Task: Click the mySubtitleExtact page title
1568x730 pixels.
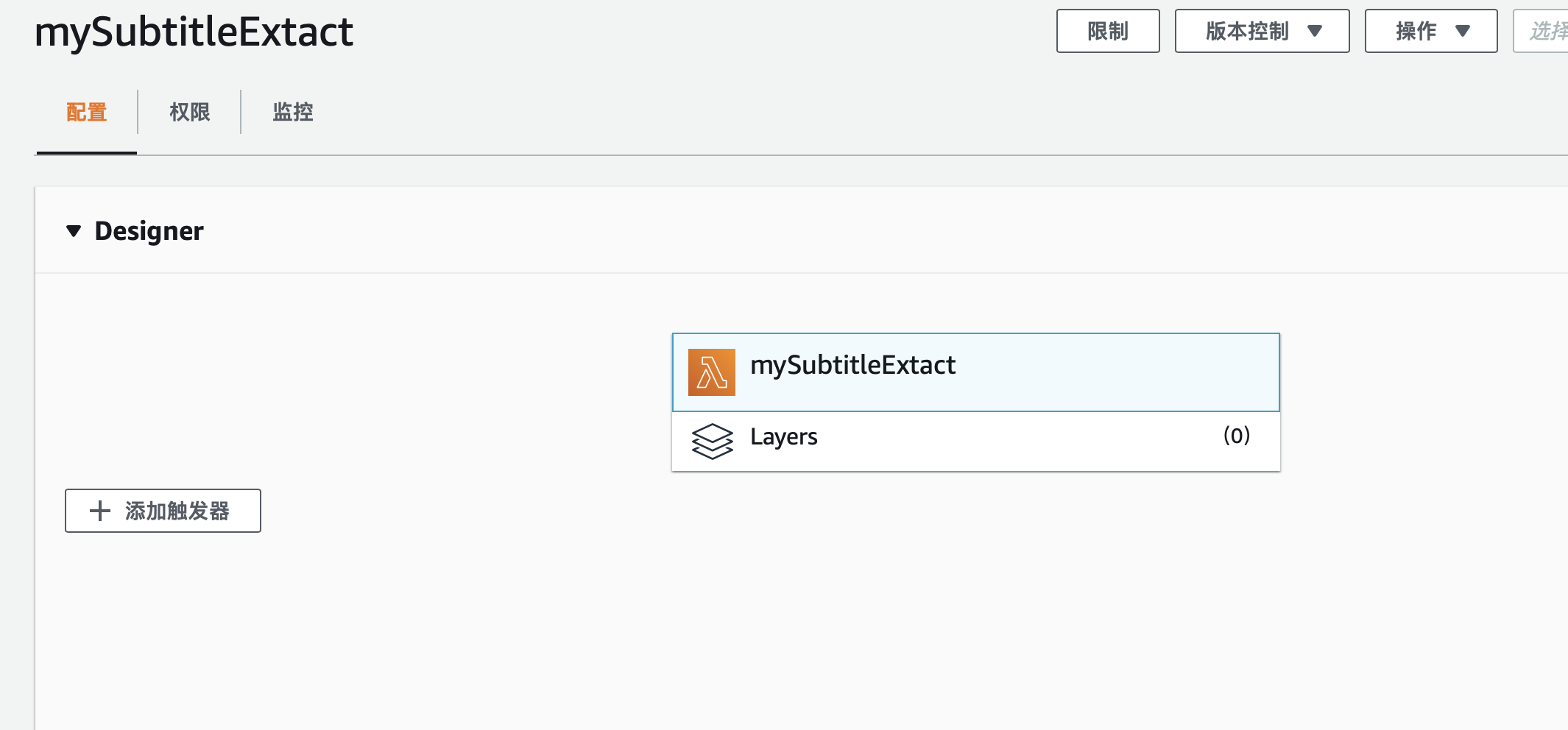Action: coord(194,32)
